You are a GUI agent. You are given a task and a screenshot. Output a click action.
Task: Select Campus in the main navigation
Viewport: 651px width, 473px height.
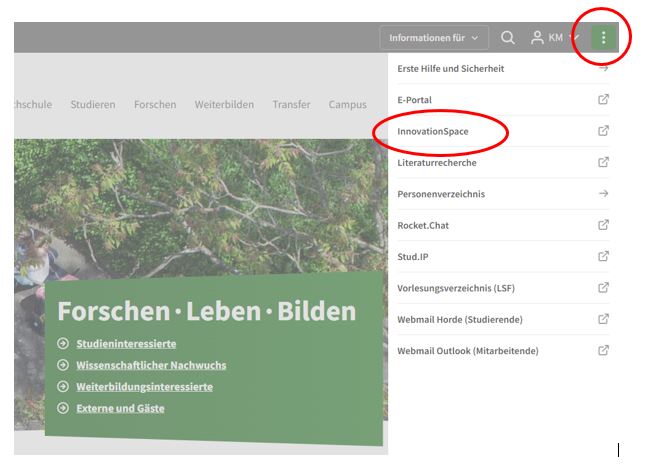coord(347,104)
